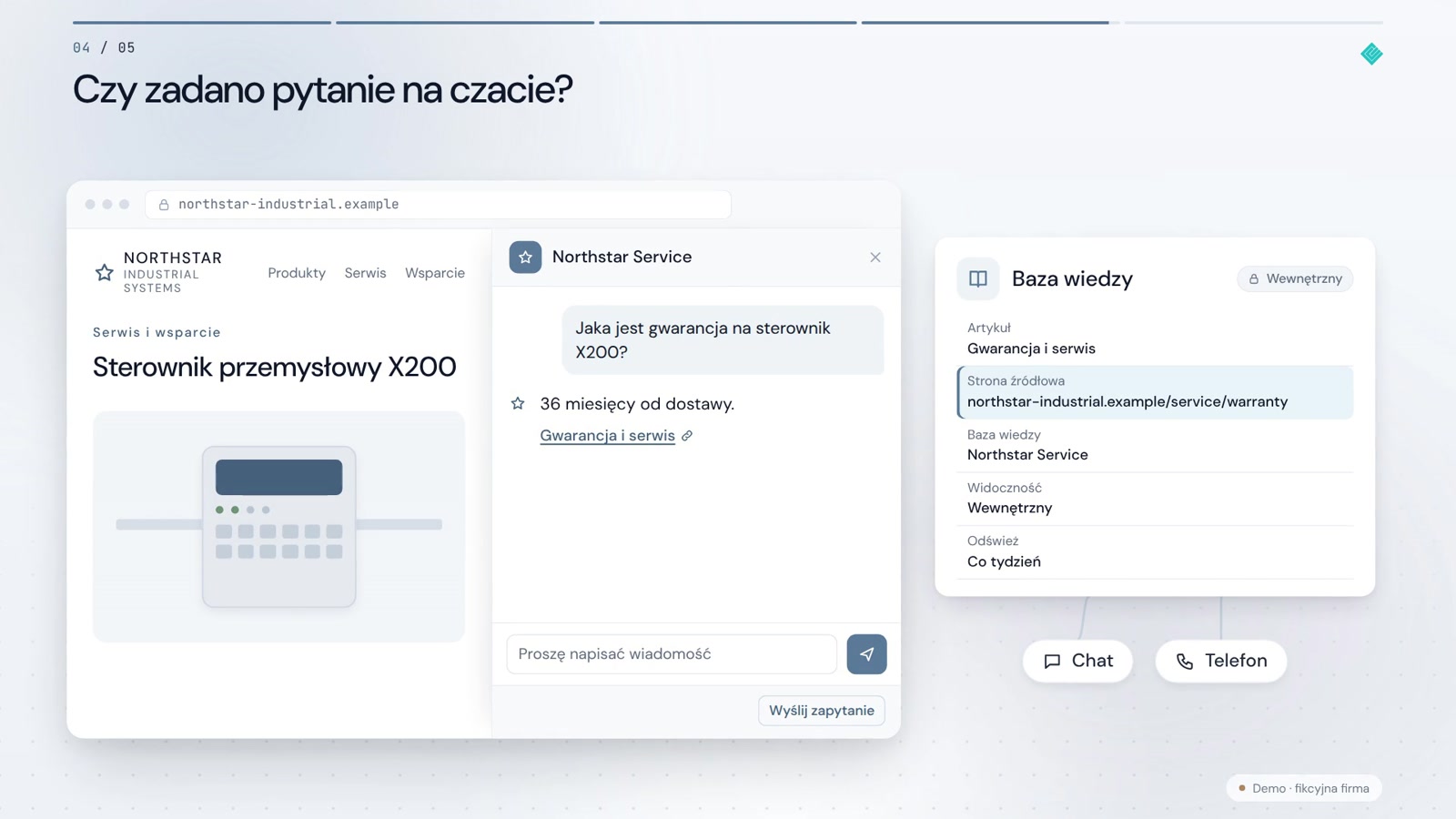The height and width of the screenshot is (819, 1456).
Task: Click the Serwis i wsparcie breadcrumb
Action: point(157,332)
